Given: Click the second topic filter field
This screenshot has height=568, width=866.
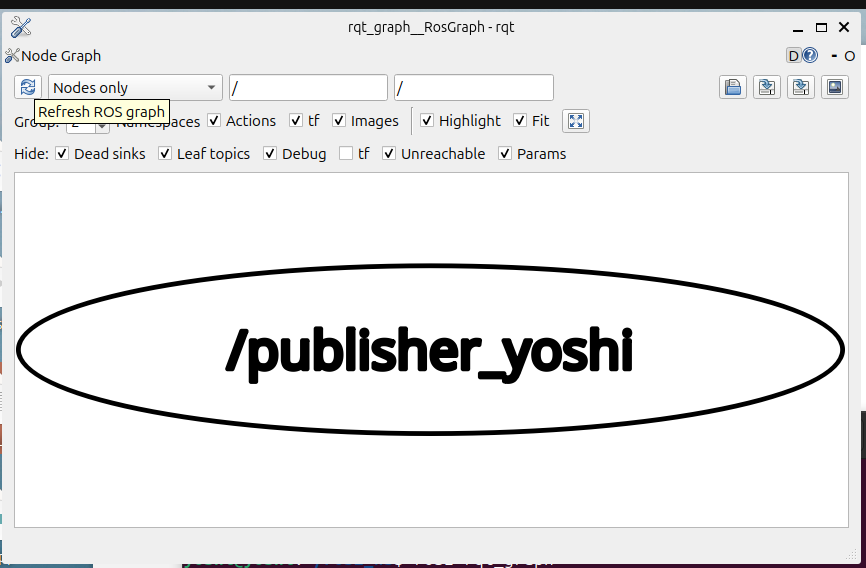Looking at the screenshot, I should point(474,87).
